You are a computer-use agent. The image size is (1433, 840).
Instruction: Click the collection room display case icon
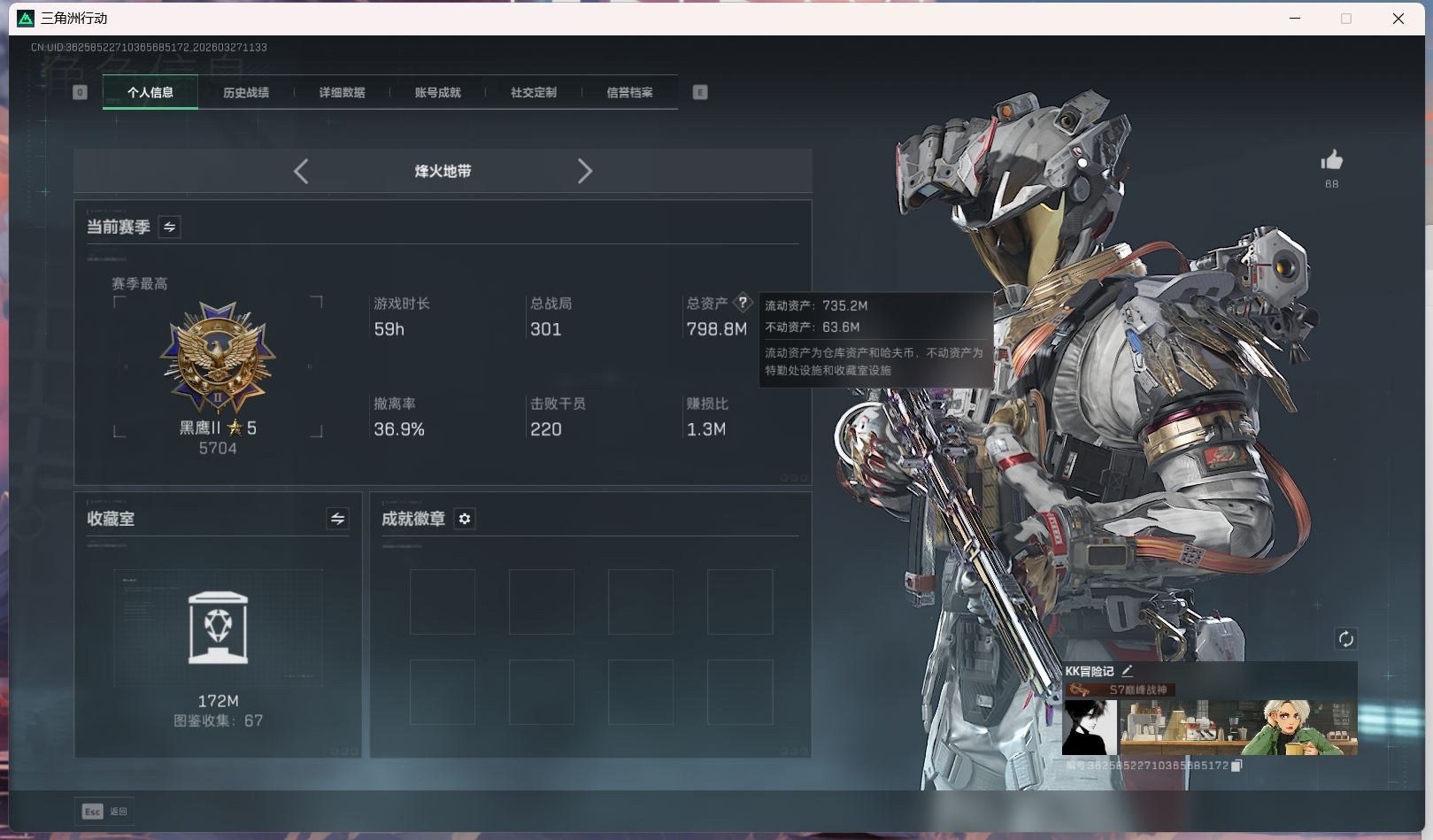point(218,628)
